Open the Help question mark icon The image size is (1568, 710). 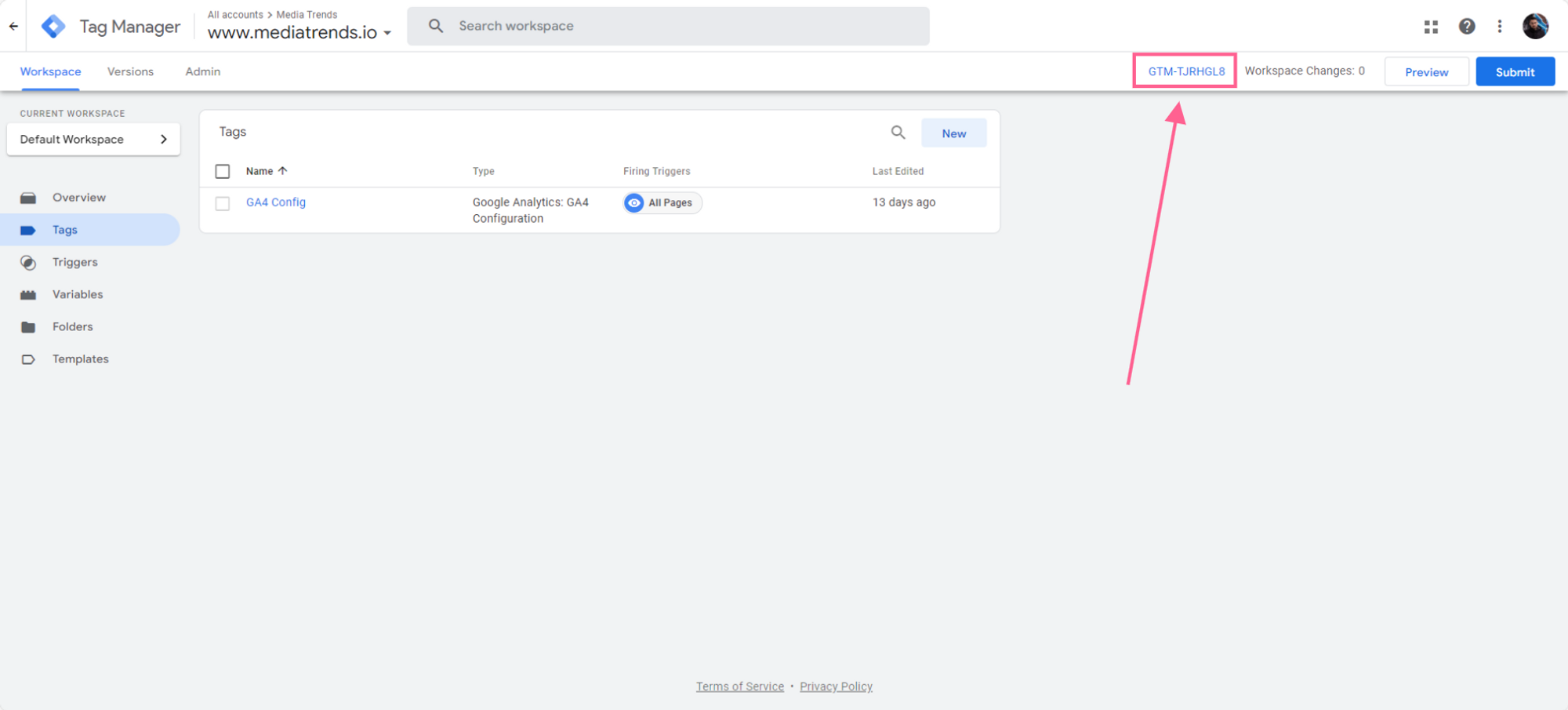[x=1467, y=27]
